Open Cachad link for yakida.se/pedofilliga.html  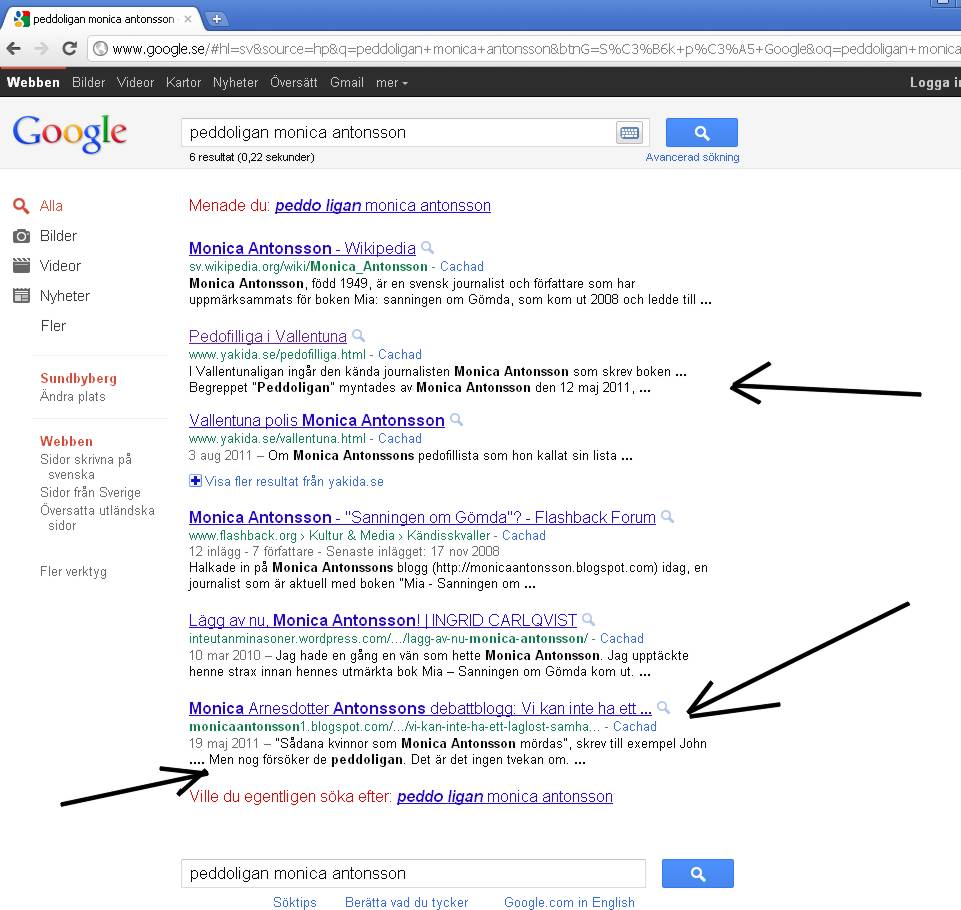400,354
